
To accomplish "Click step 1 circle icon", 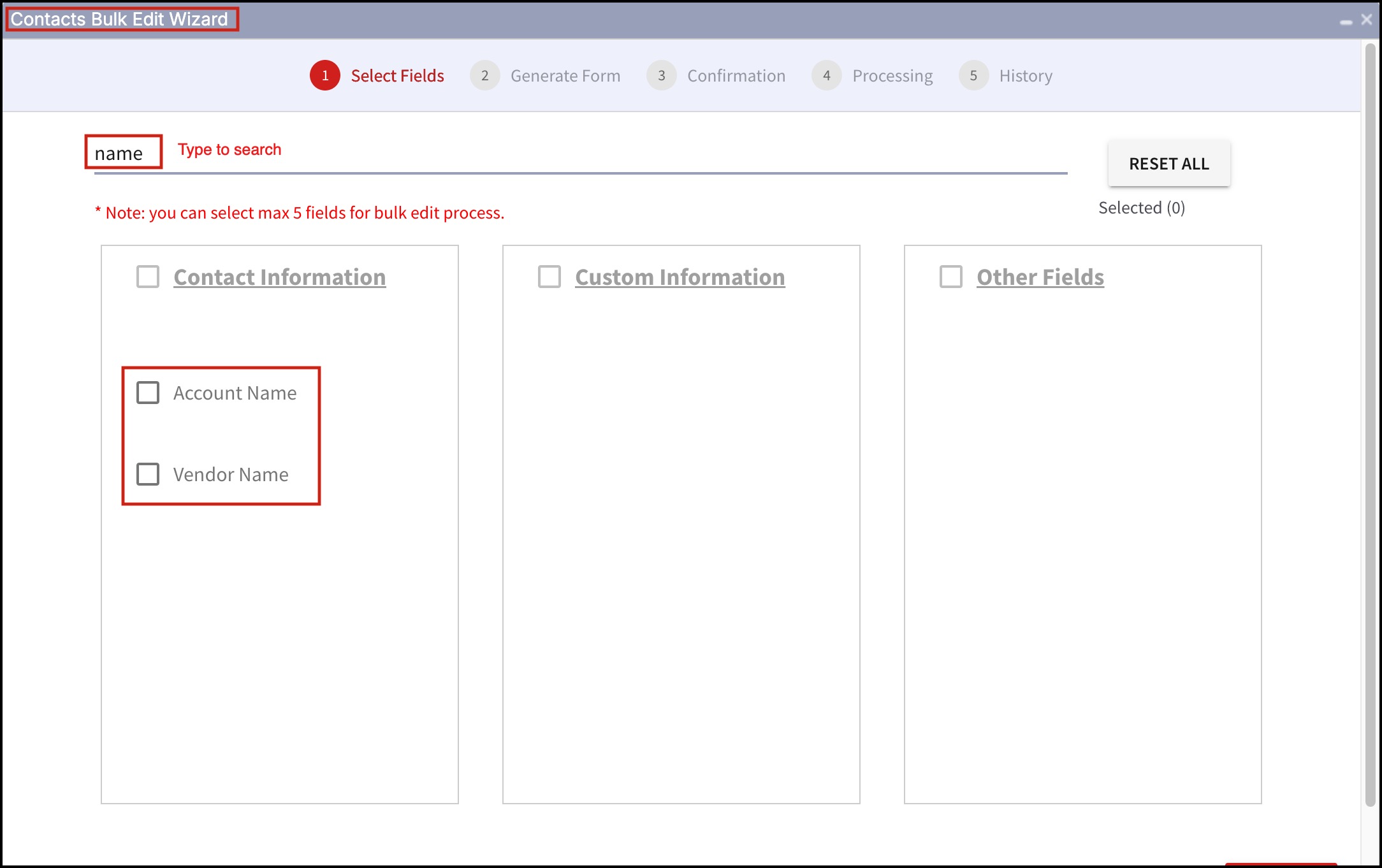I will point(325,76).
